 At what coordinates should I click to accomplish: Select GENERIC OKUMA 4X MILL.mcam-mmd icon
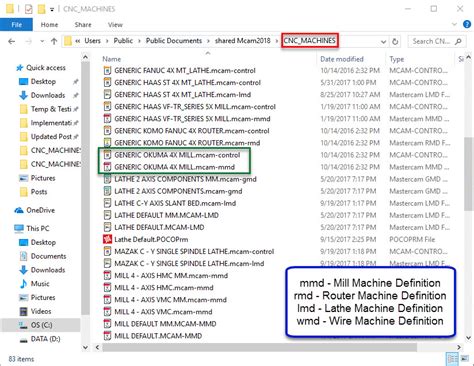pyautogui.click(x=107, y=167)
